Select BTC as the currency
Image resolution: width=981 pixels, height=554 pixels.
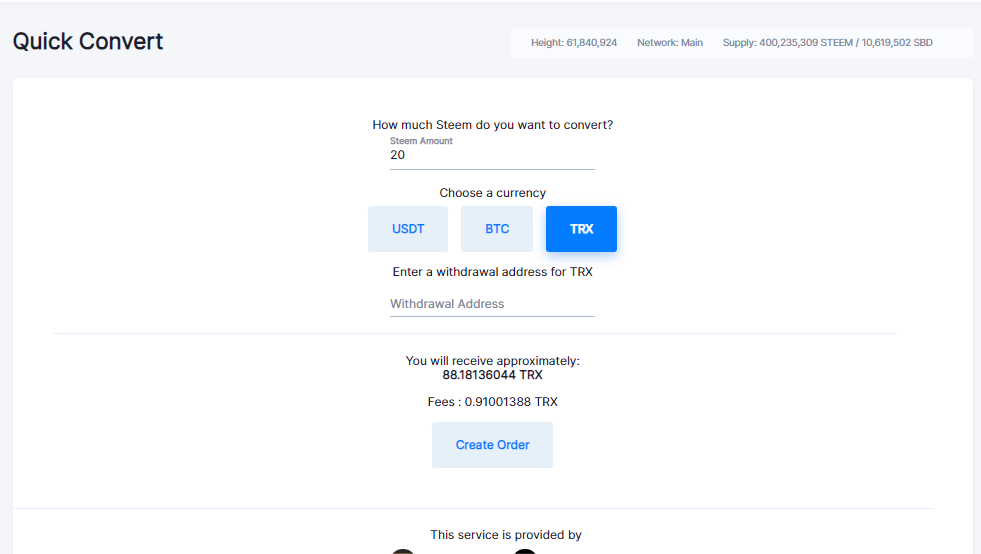pos(497,229)
